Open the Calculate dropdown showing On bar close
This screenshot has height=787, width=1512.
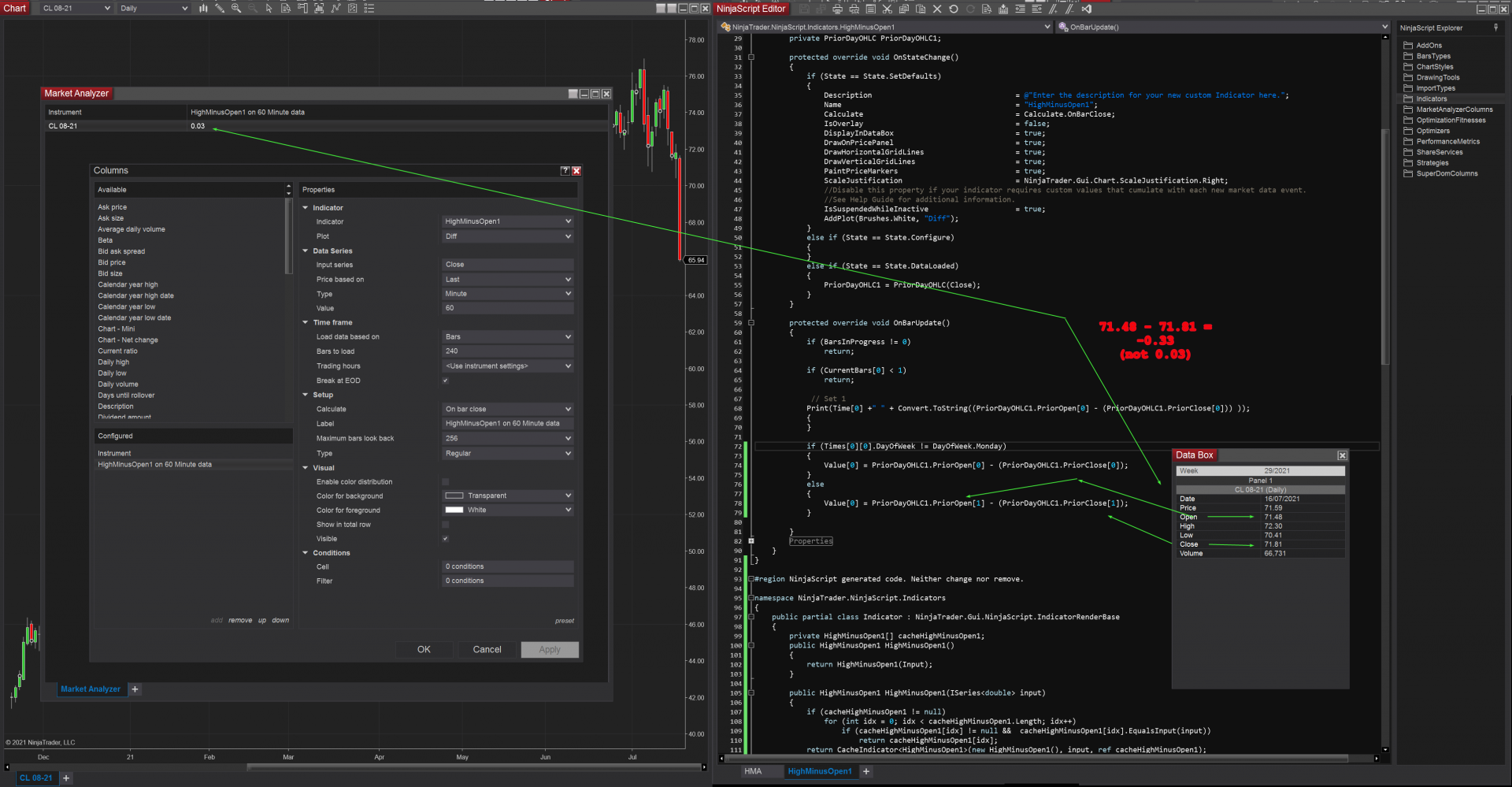point(508,410)
